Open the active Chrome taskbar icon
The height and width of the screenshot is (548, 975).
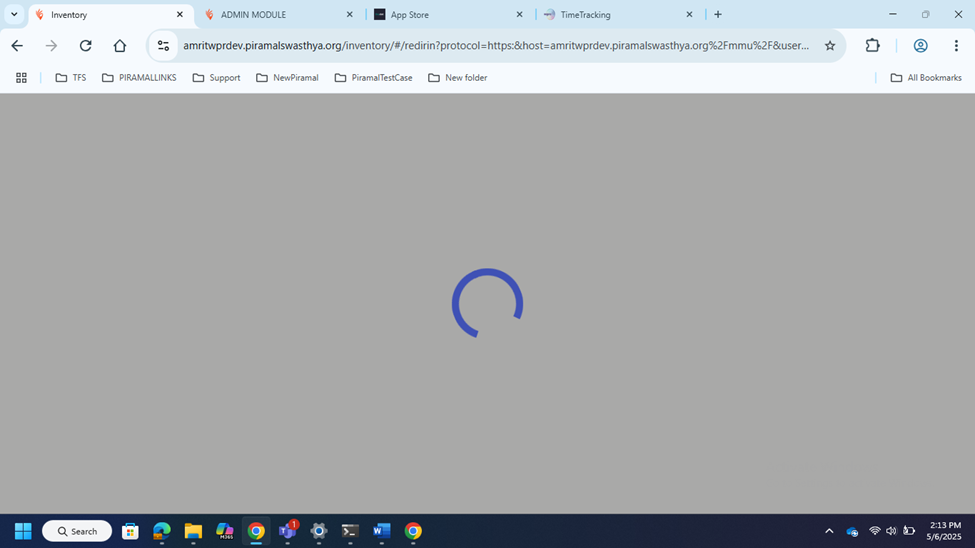(x=256, y=531)
